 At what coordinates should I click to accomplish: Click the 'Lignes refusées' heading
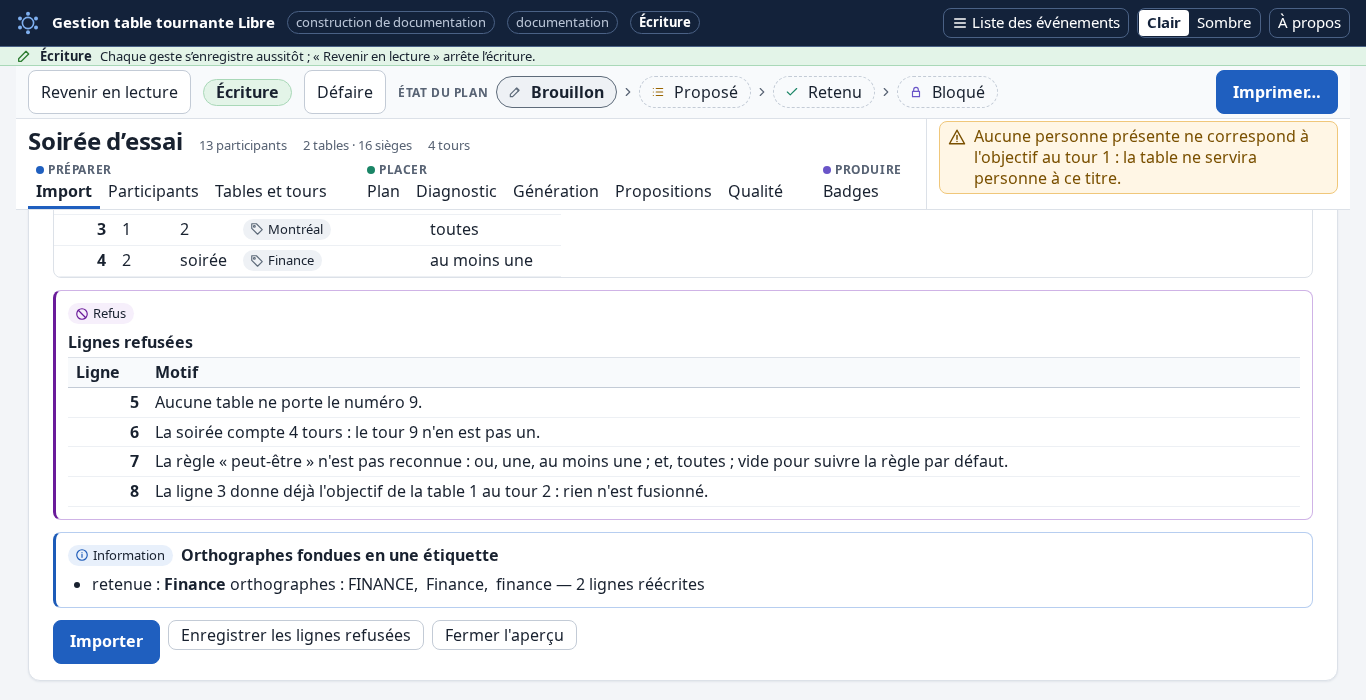pyautogui.click(x=130, y=342)
